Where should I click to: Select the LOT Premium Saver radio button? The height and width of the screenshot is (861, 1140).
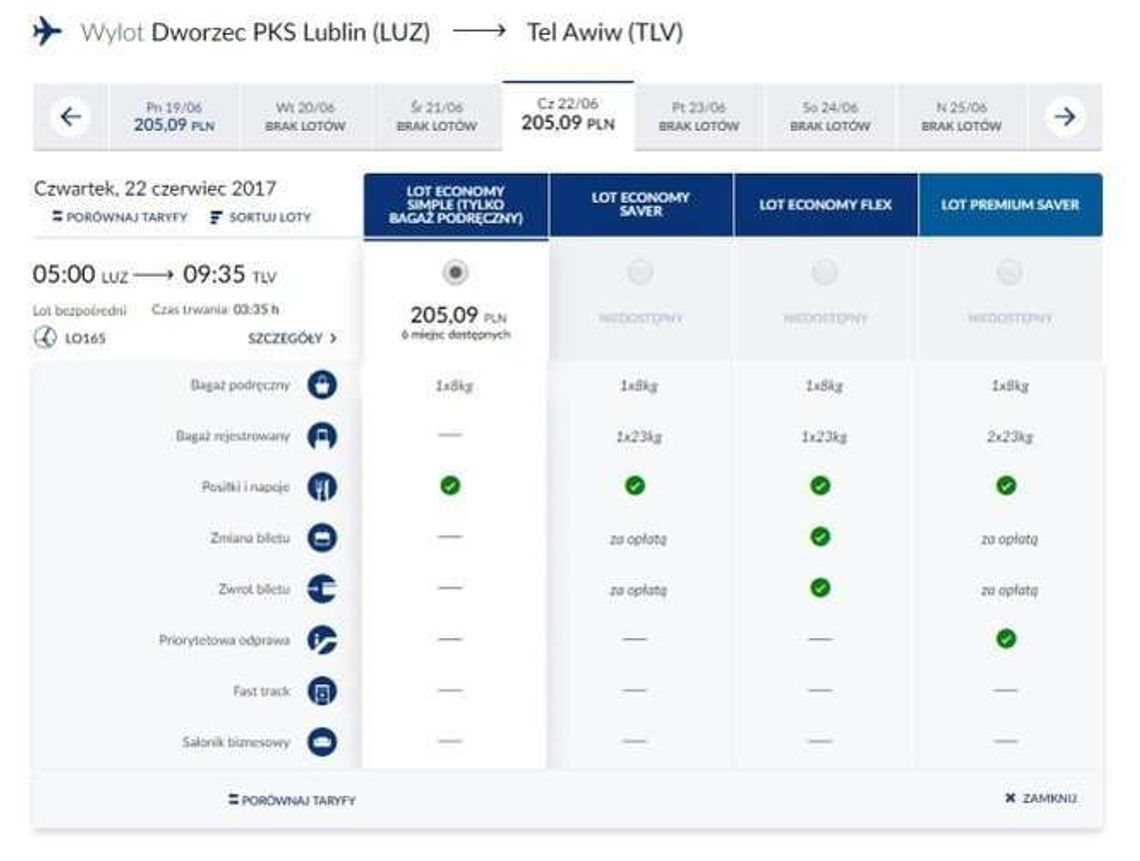click(x=1009, y=271)
